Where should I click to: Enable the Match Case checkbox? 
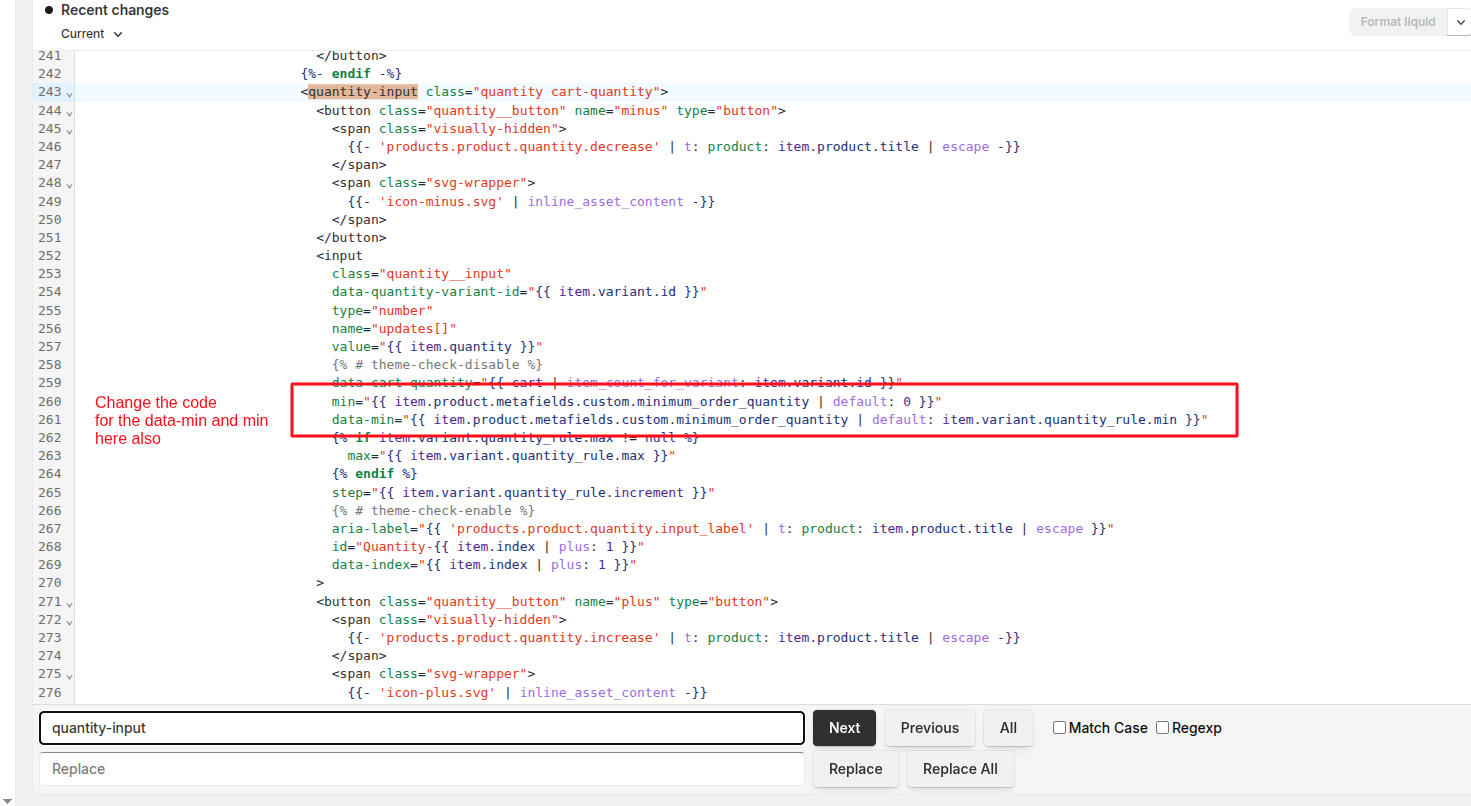1059,728
